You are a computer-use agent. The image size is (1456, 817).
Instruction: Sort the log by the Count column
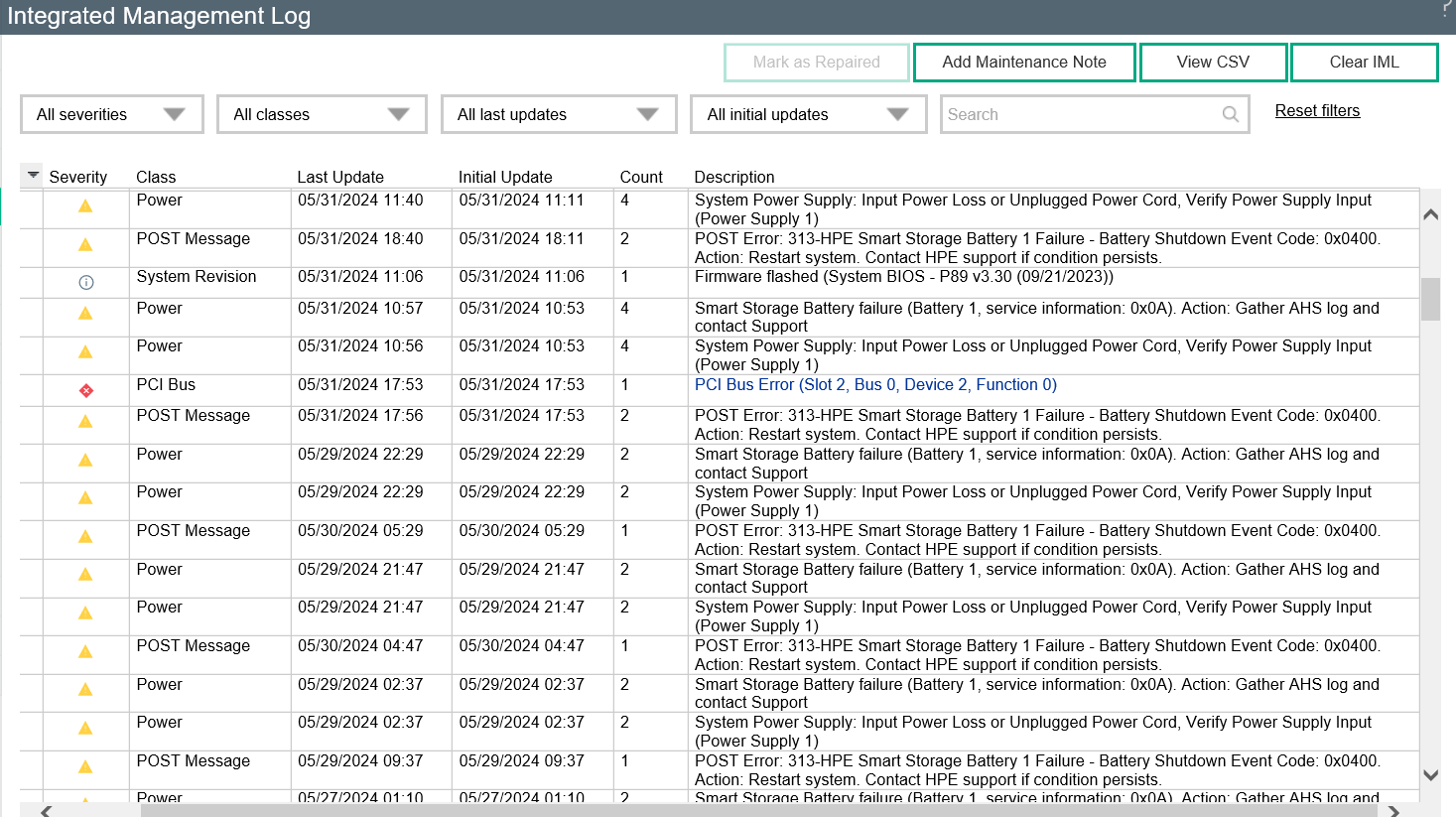(641, 177)
